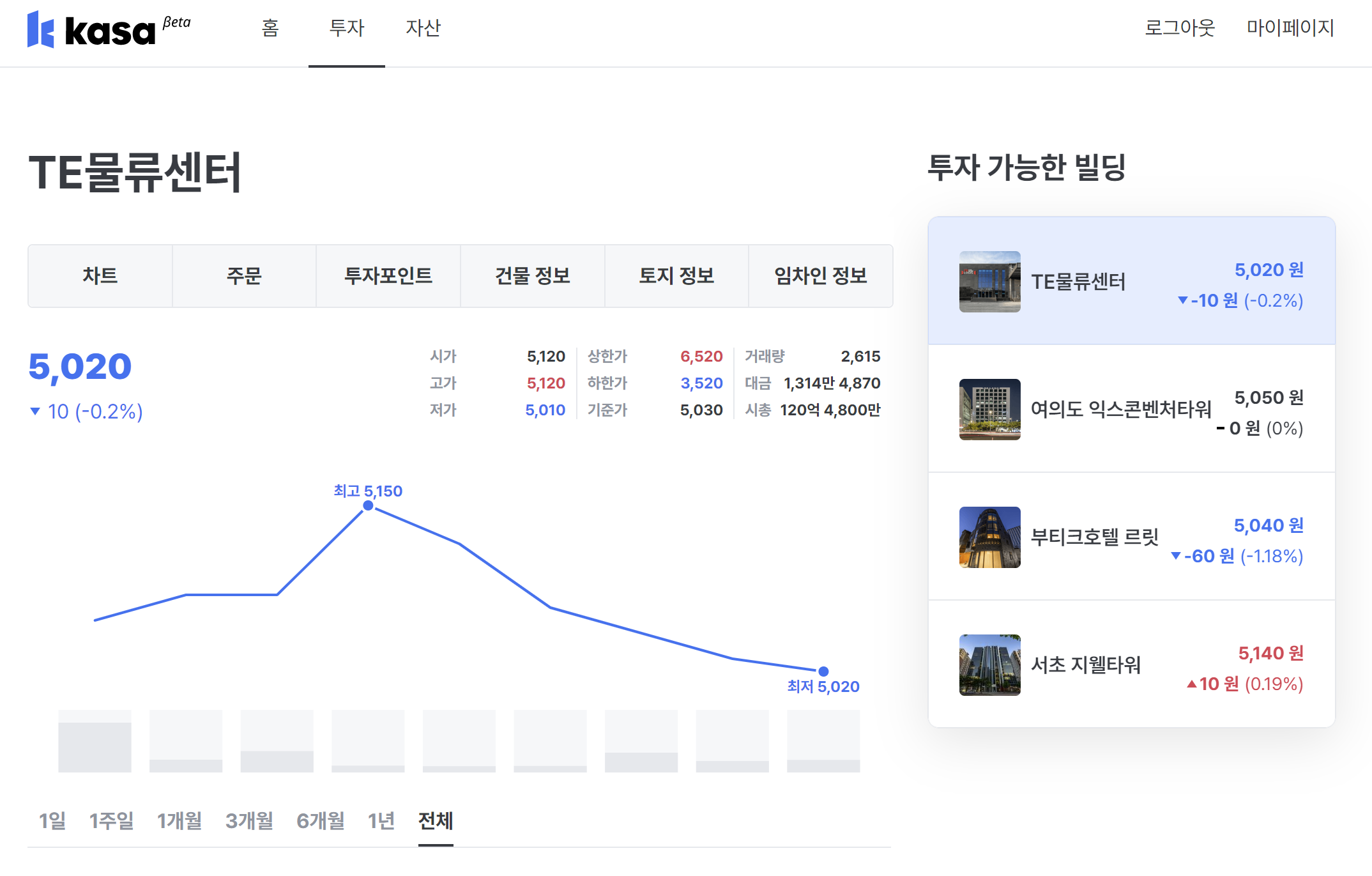Open 여의도 익스콘벤처타워 listing
The width and height of the screenshot is (1372, 876).
click(x=1131, y=409)
